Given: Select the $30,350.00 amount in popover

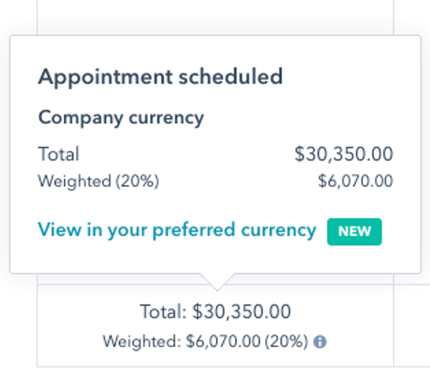Looking at the screenshot, I should (344, 154).
